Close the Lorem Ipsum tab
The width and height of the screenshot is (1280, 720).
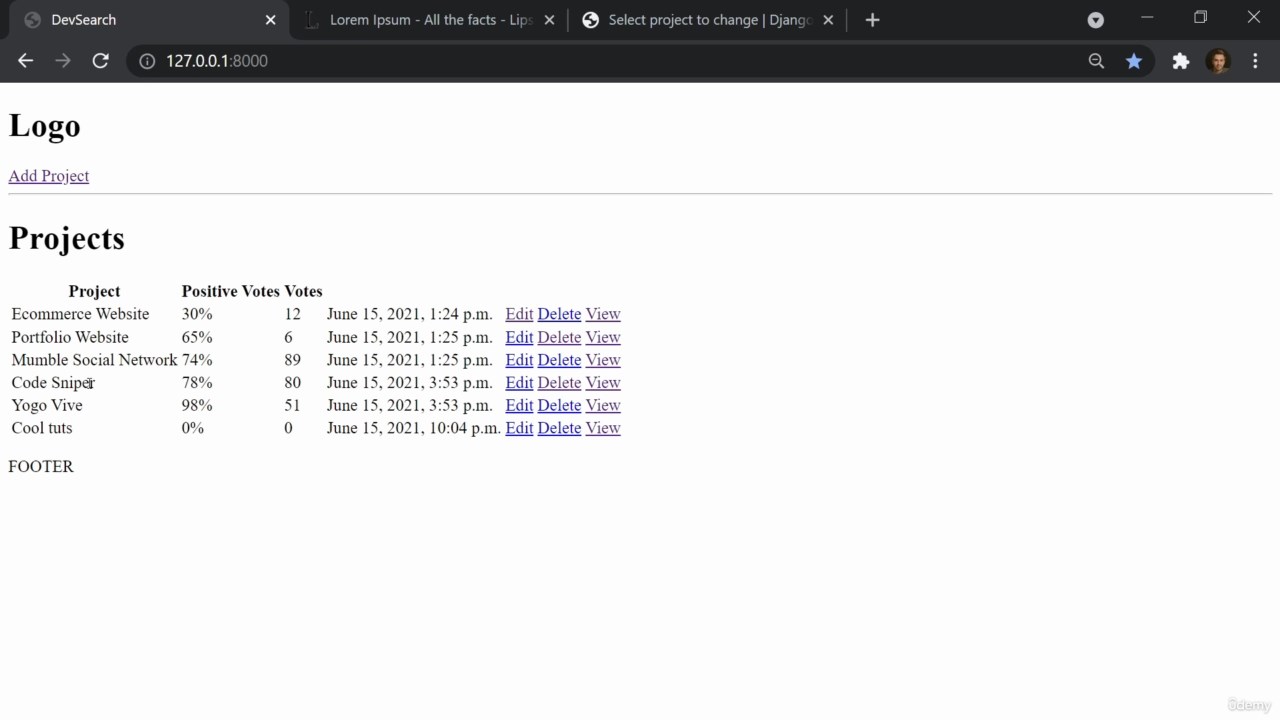tap(549, 20)
